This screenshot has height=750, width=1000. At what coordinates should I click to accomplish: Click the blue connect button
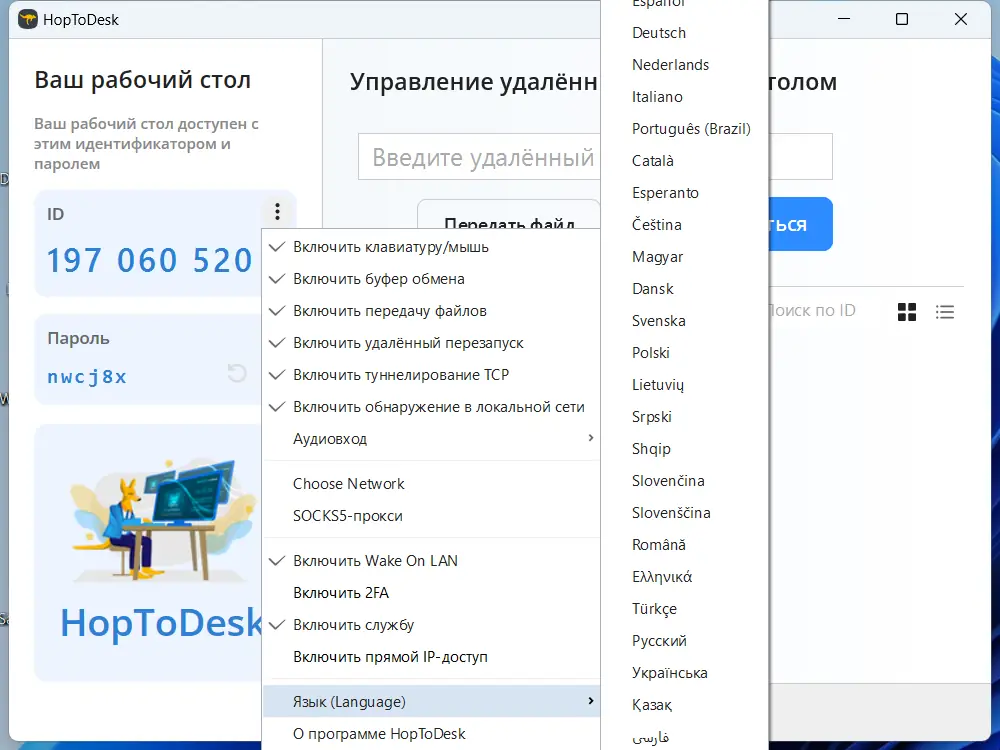(x=800, y=224)
